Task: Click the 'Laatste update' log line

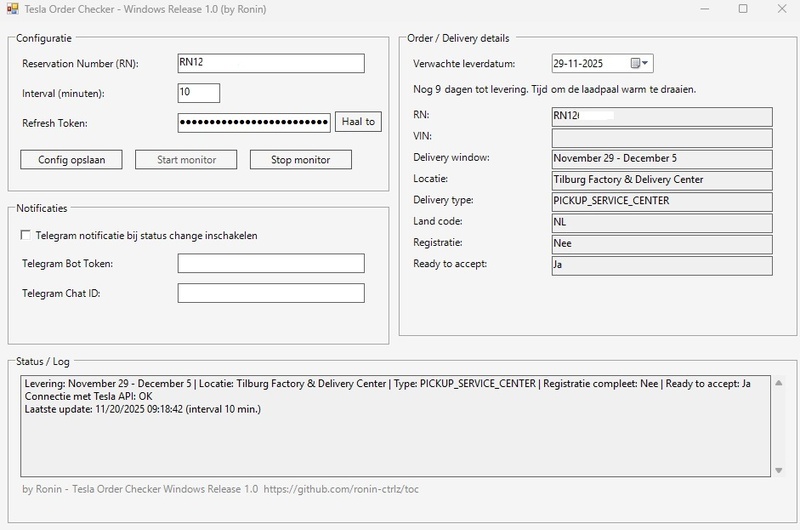Action: tap(142, 409)
